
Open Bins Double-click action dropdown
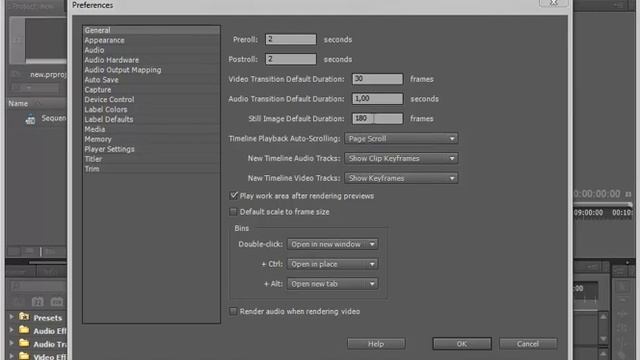[332, 244]
